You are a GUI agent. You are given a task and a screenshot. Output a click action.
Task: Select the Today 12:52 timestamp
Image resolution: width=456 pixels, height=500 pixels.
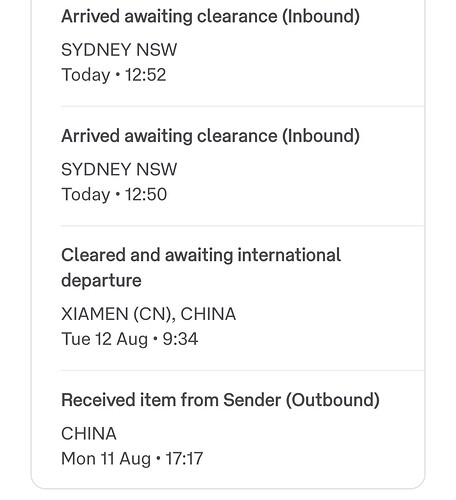tap(114, 75)
